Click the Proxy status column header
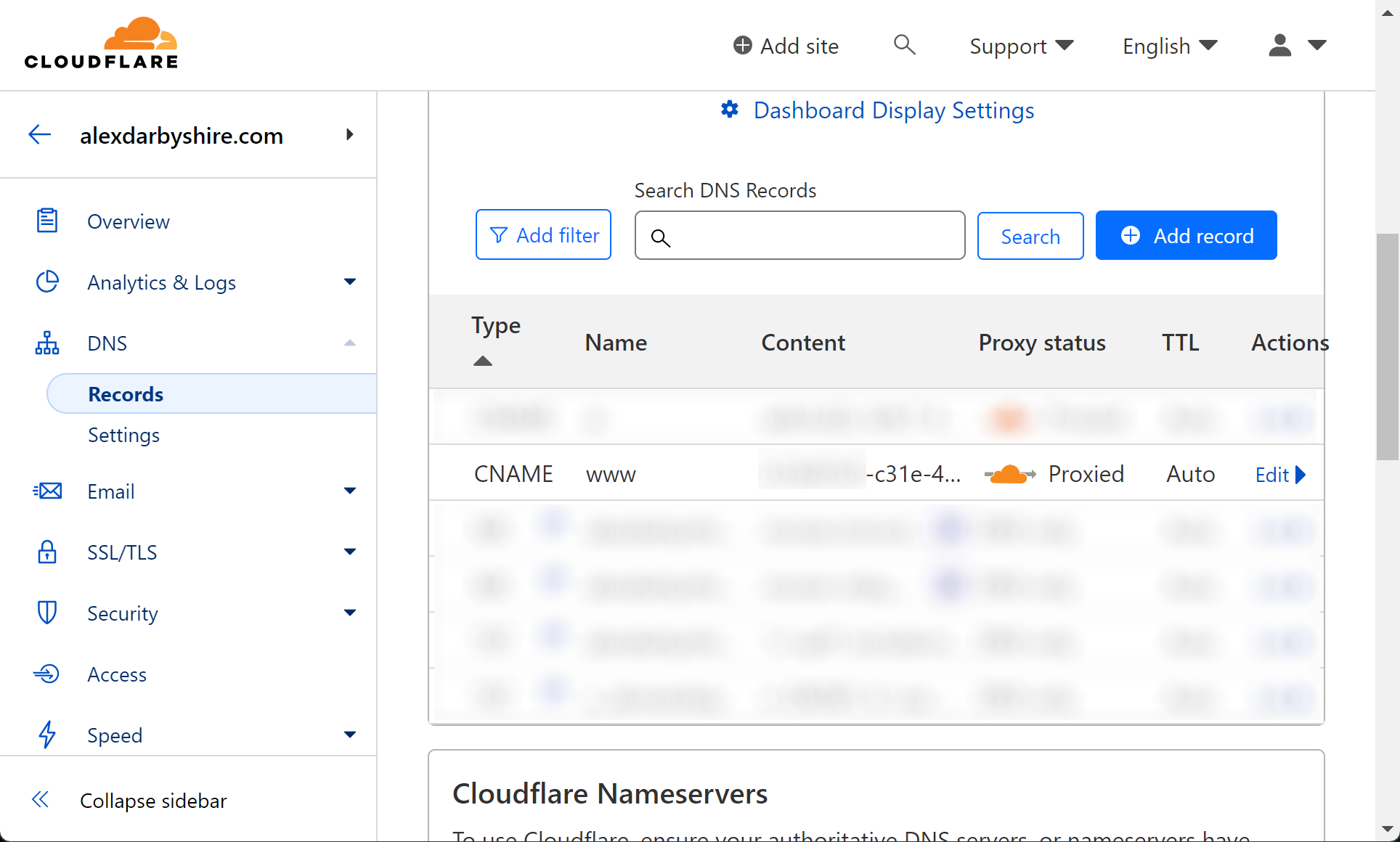 (x=1042, y=343)
